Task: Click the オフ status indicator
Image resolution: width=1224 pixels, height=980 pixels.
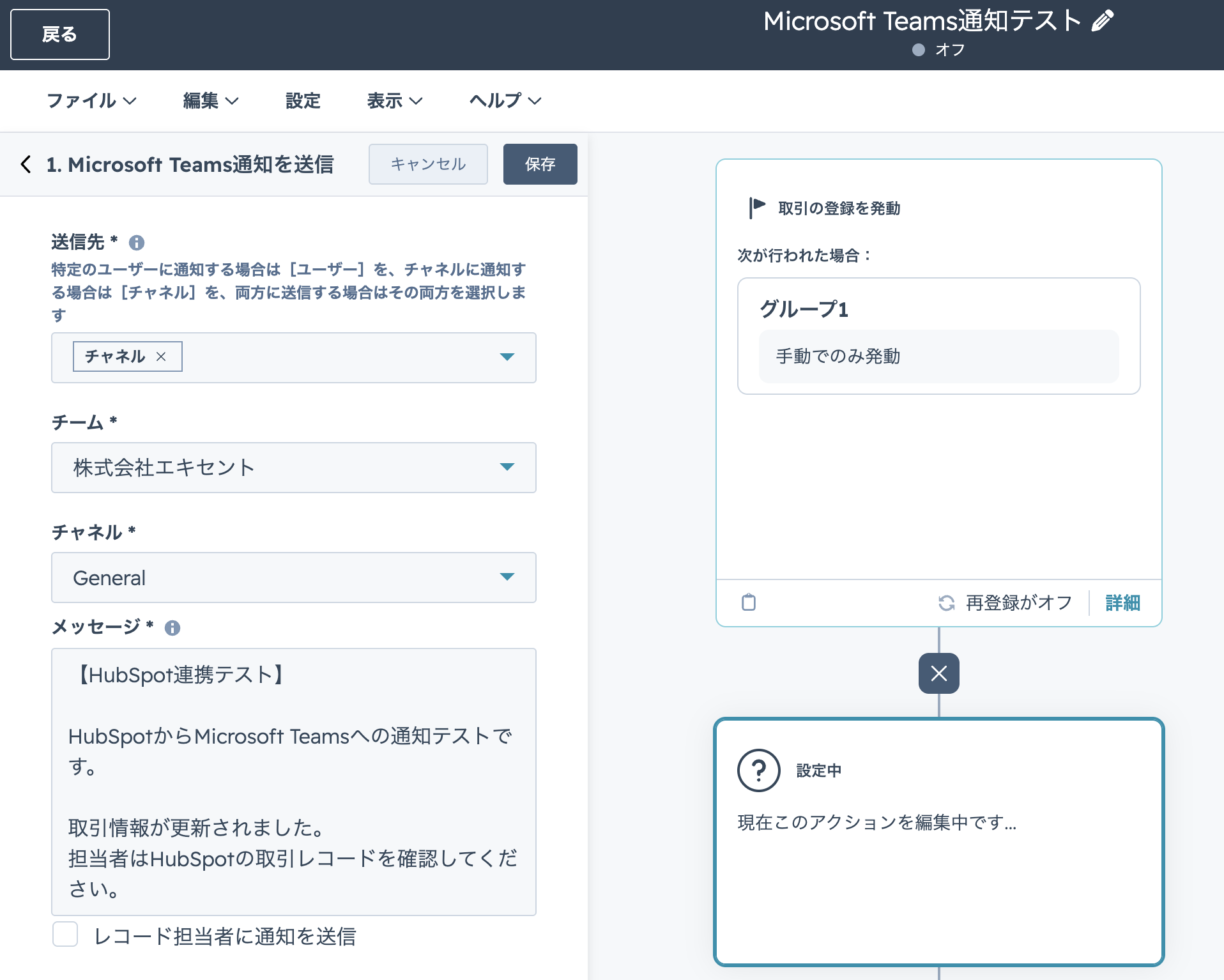Action: (x=939, y=50)
